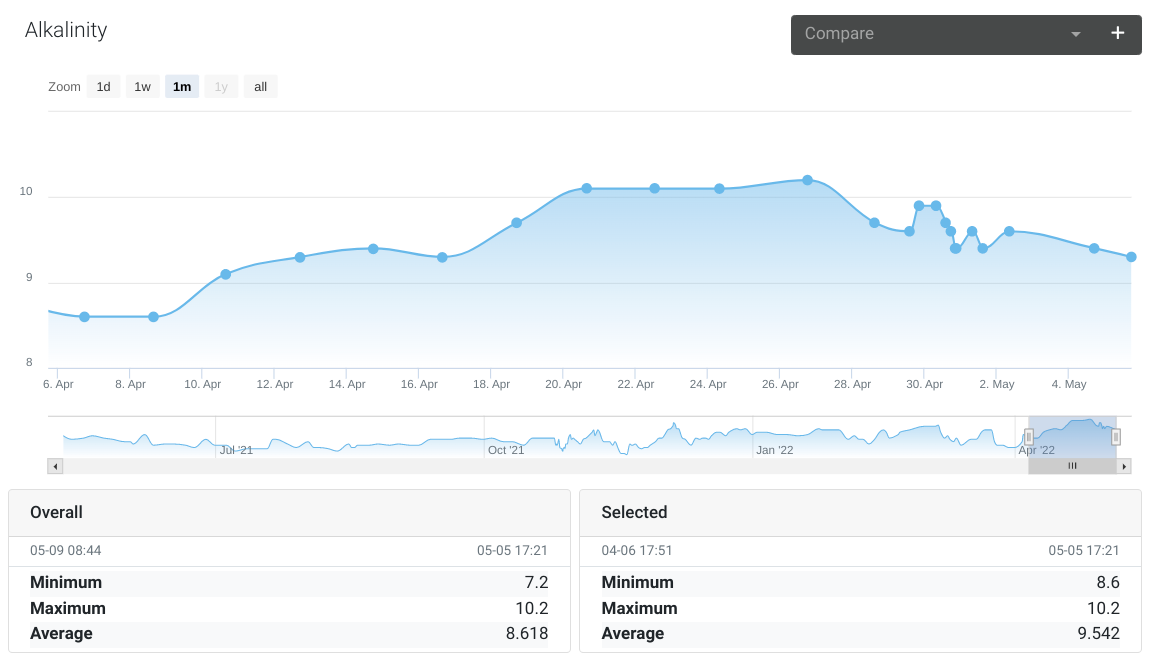Click the final data point of the series
This screenshot has height=659, width=1158.
[1131, 257]
